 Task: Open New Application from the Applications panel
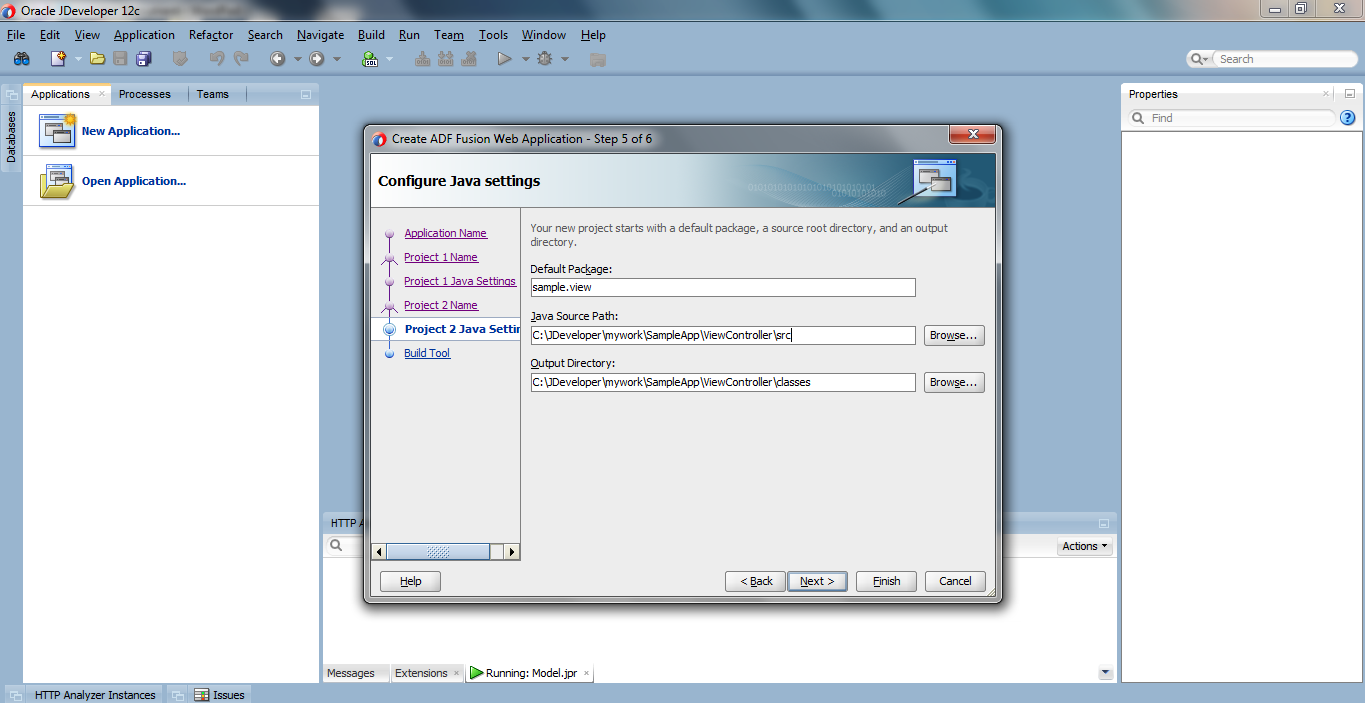click(130, 130)
